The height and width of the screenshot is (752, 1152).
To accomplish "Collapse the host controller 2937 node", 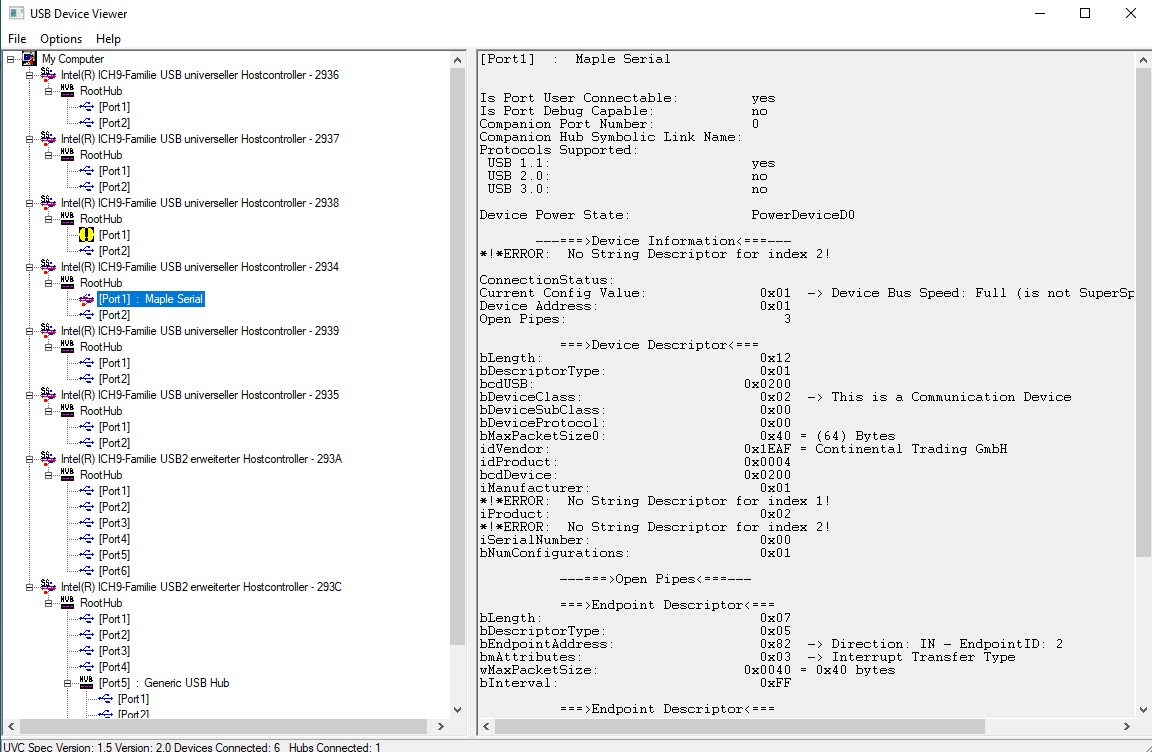I will [29, 139].
